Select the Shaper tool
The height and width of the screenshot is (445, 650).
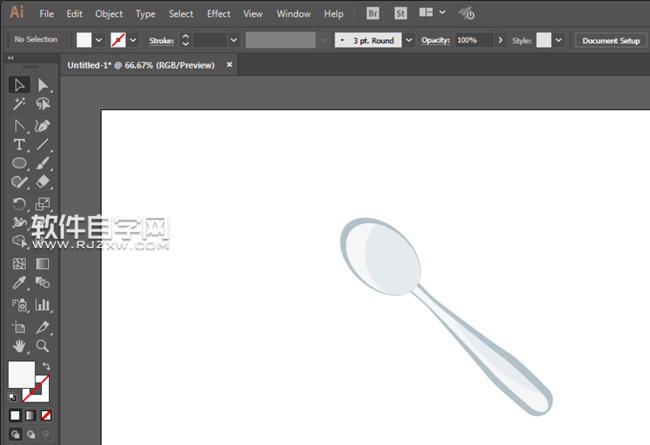19,182
